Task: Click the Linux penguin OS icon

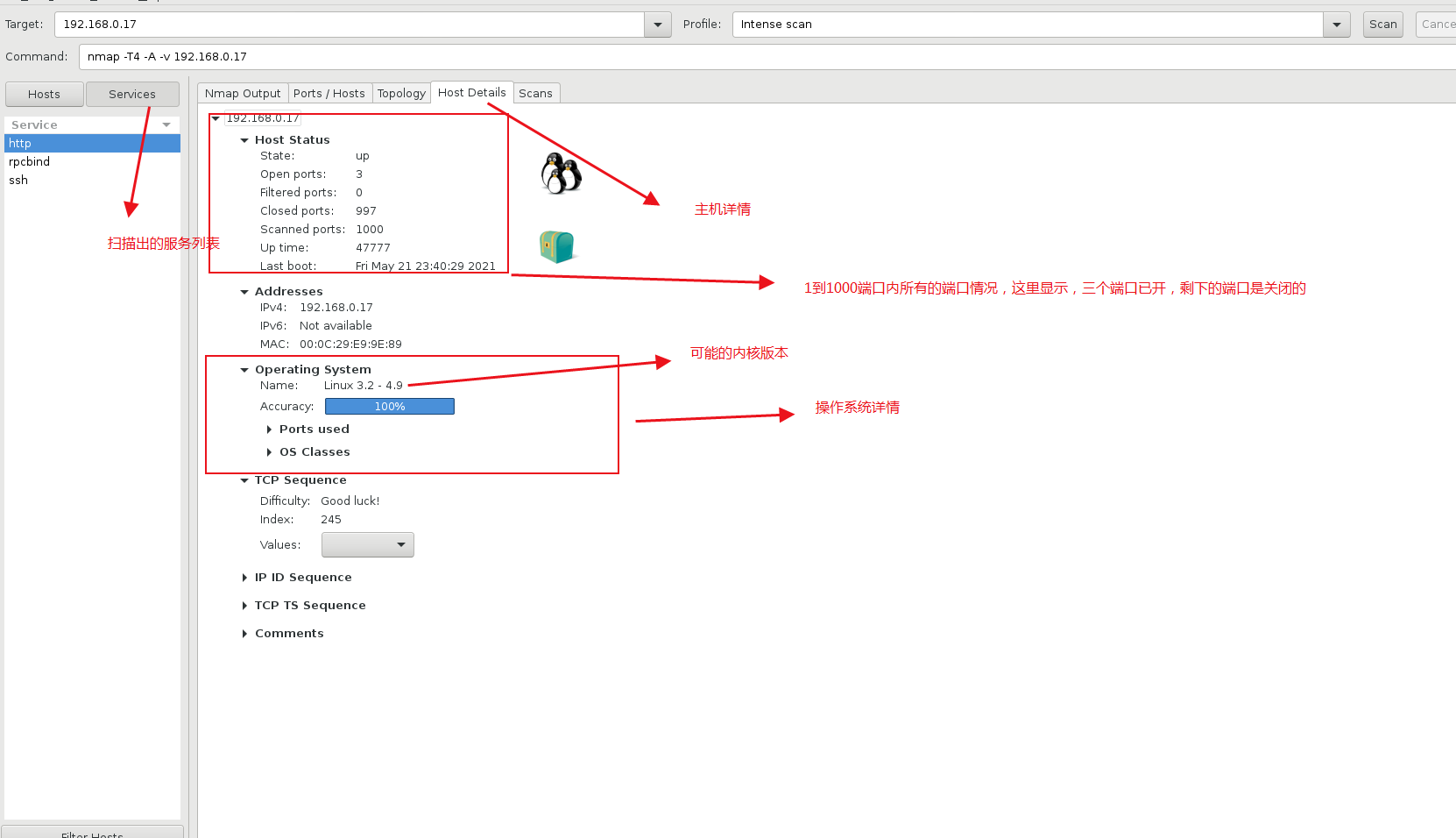Action: pyautogui.click(x=562, y=171)
